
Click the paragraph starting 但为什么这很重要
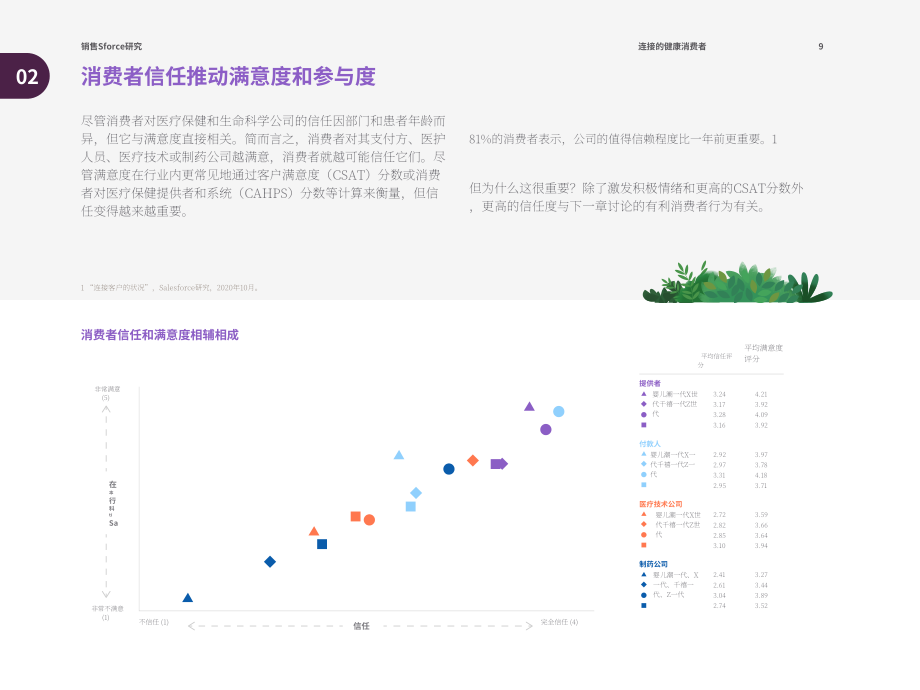tap(636, 197)
